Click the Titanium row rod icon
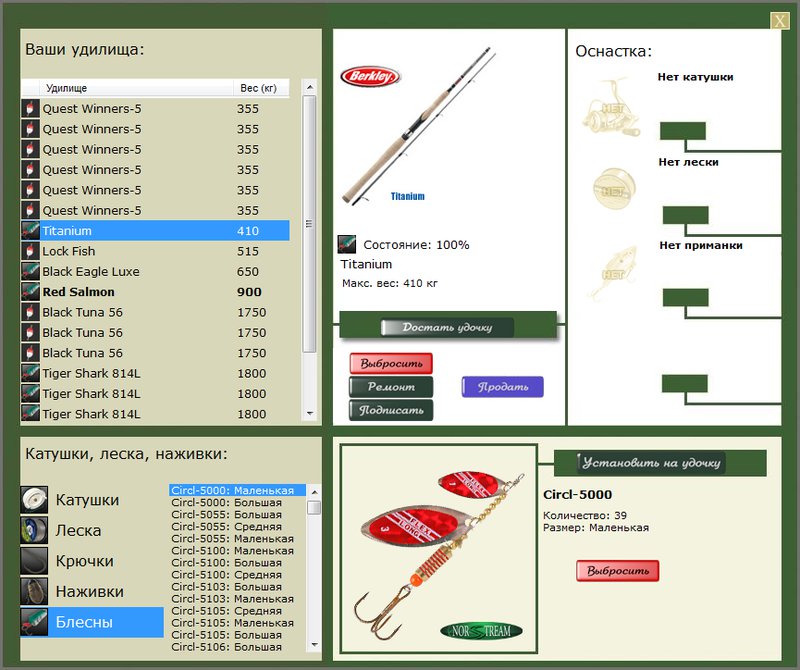Image resolution: width=800 pixels, height=670 pixels. point(30,231)
